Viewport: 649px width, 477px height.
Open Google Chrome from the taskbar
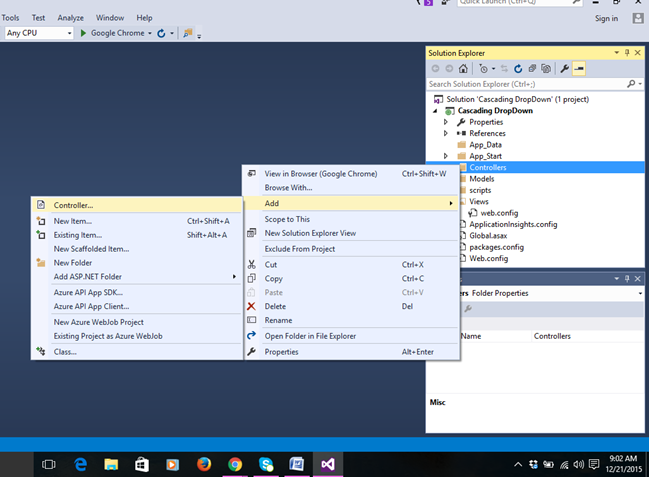[x=235, y=464]
